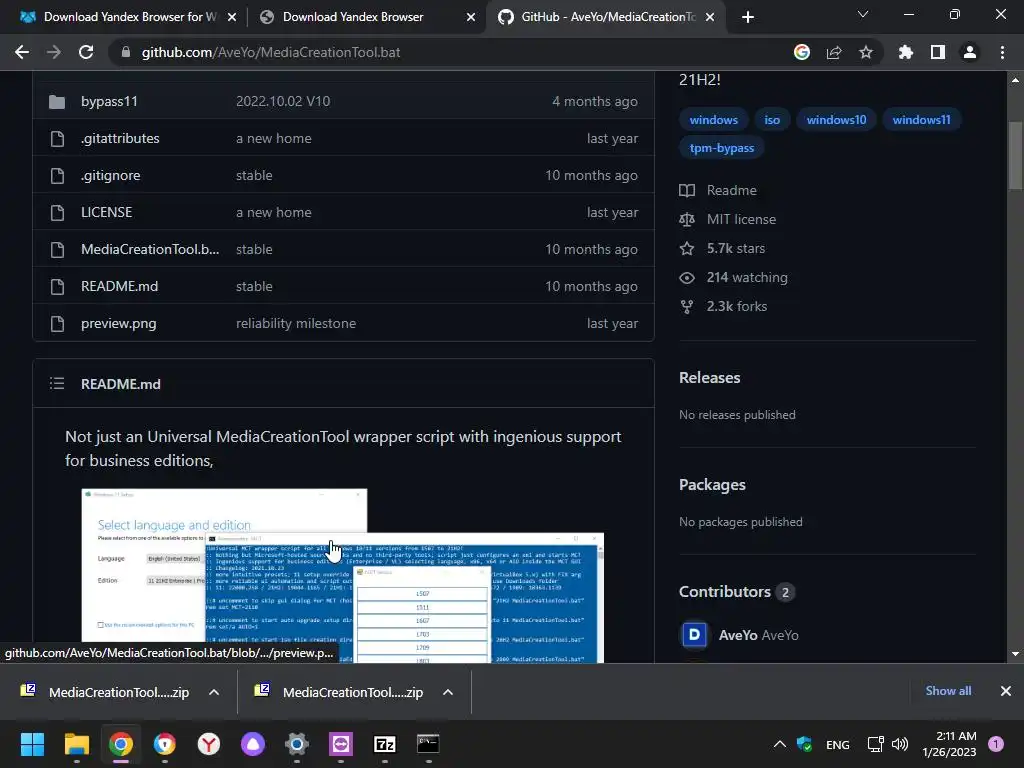Click the Windows Start button

click(32, 744)
